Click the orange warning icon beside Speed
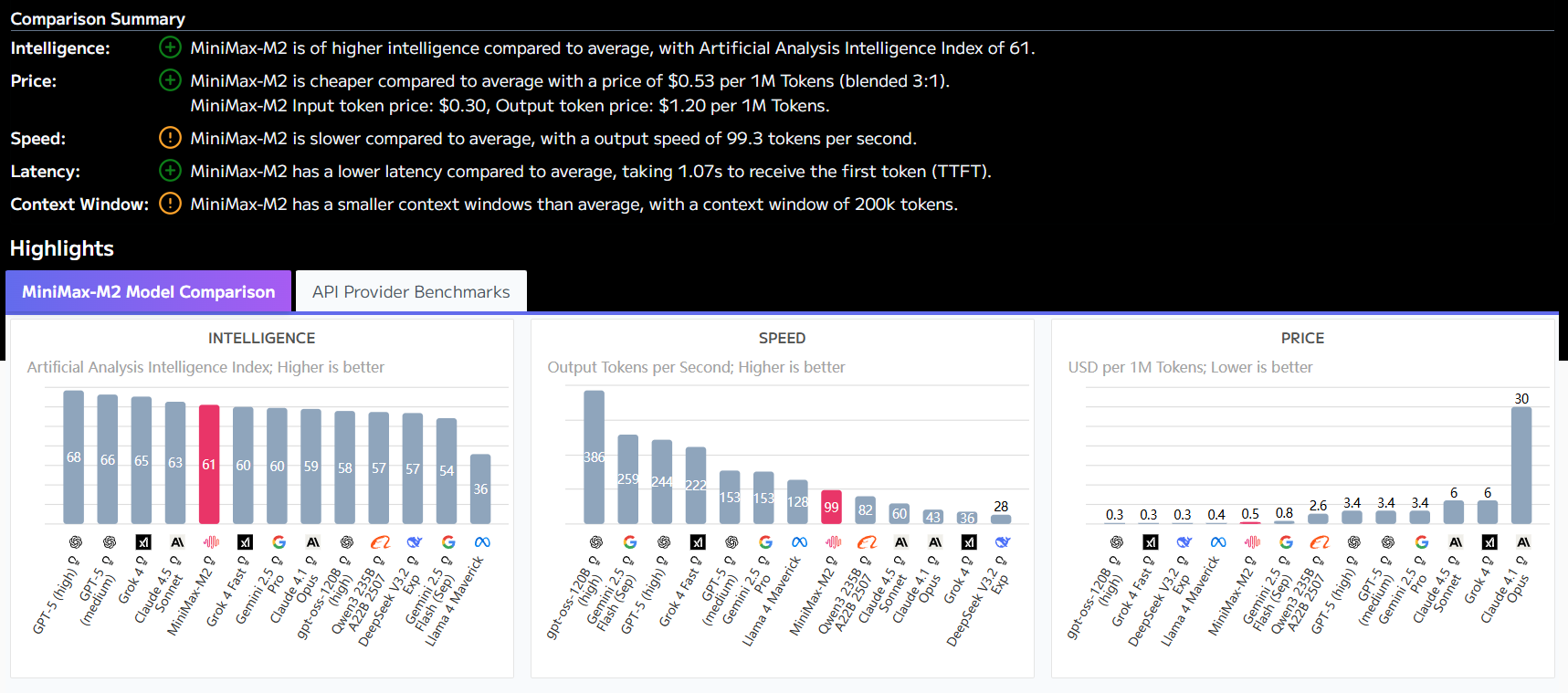The width and height of the screenshot is (1568, 693). point(170,138)
